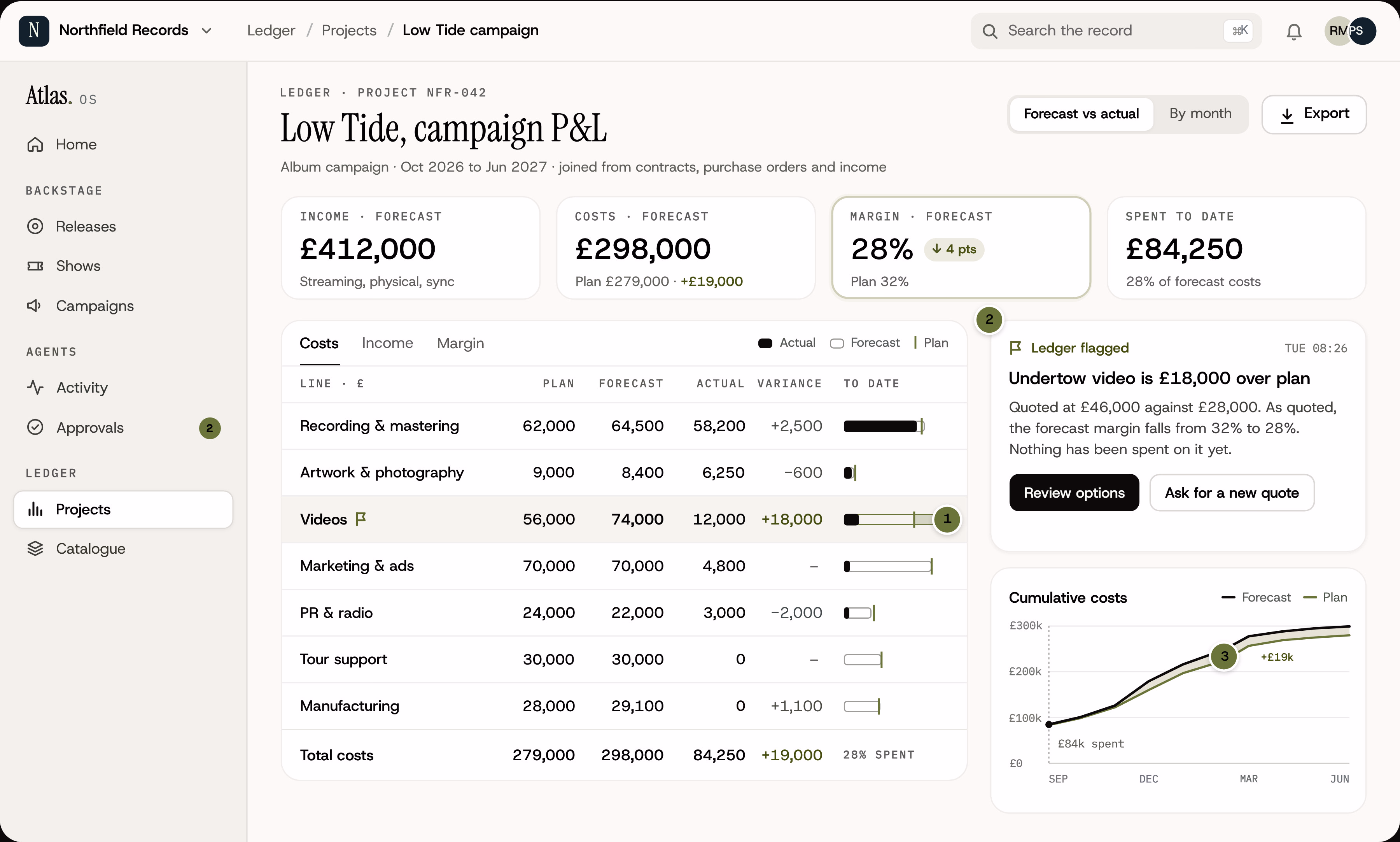Open notifications bell
Screen dimensions: 1400x842
click(x=1293, y=31)
